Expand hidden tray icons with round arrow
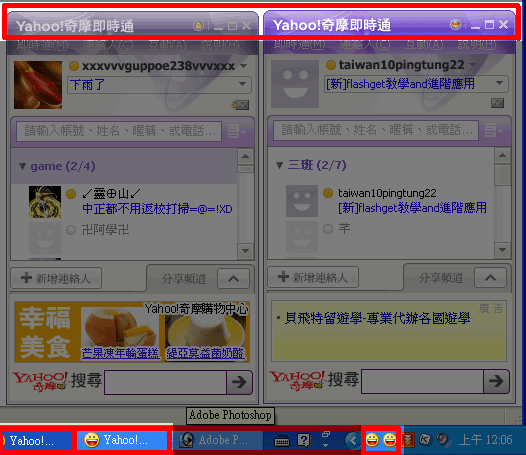The width and height of the screenshot is (526, 455). pyautogui.click(x=352, y=440)
